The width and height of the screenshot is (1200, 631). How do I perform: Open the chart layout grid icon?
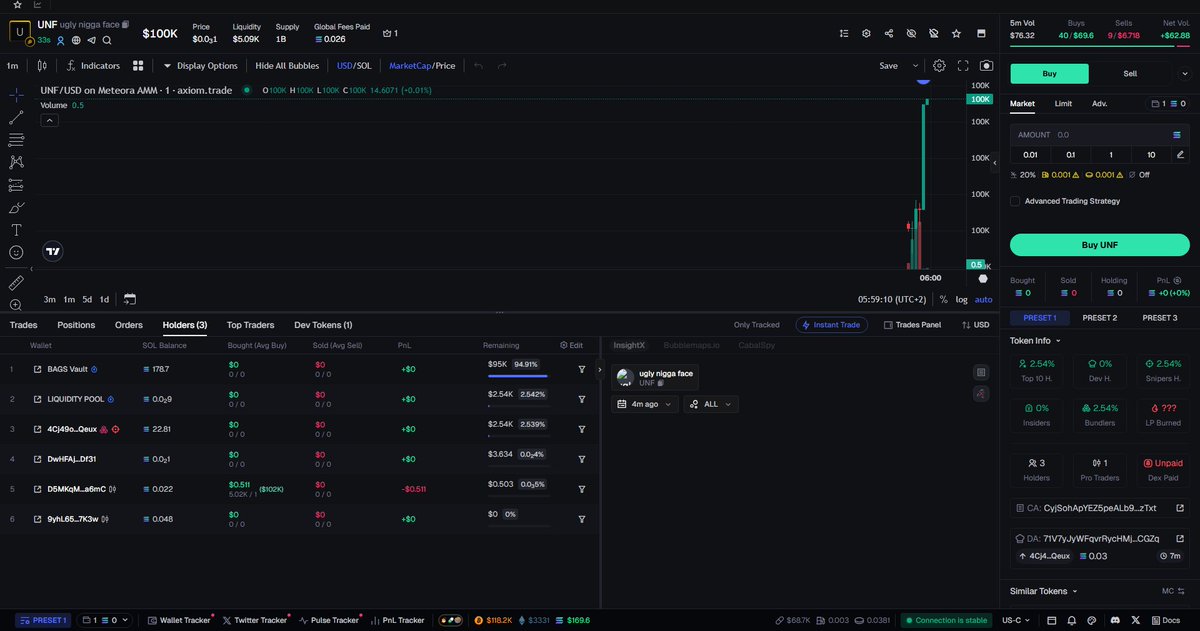coord(138,66)
